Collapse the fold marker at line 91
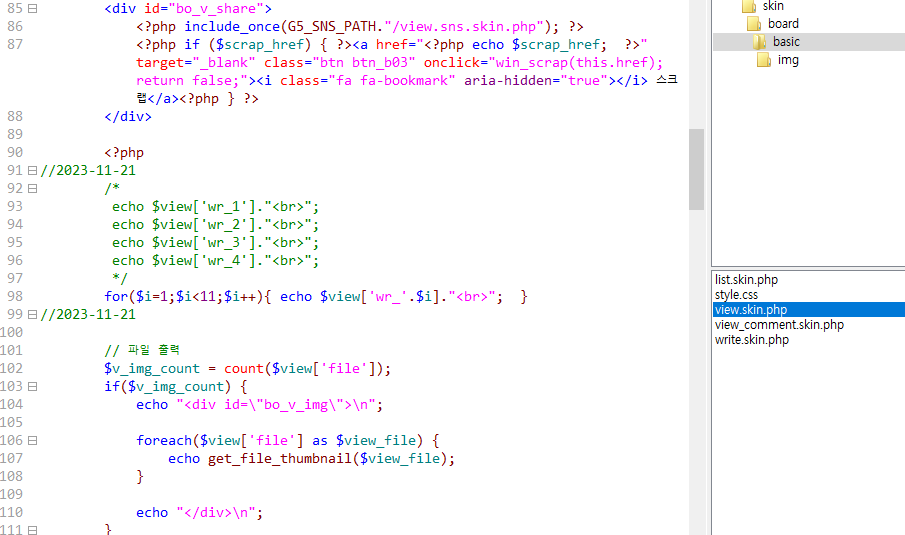This screenshot has width=905, height=535. pos(33,170)
